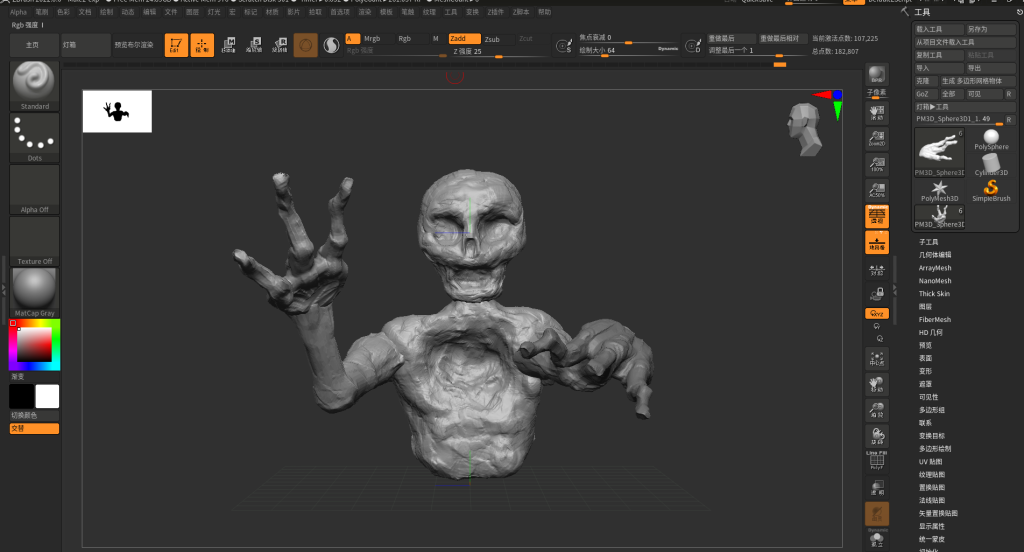Click the BPR render icon
The height and width of the screenshot is (552, 1024).
[876, 74]
